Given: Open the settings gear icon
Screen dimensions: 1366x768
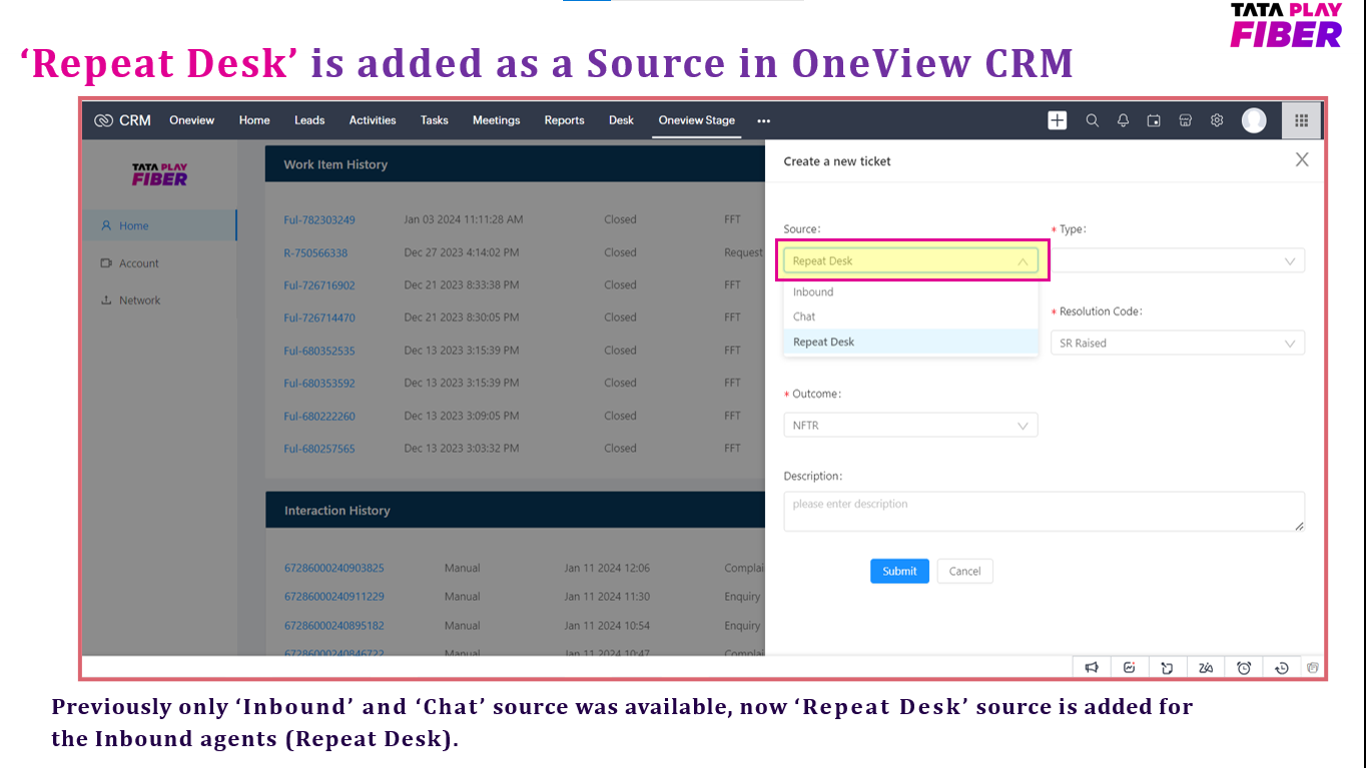Looking at the screenshot, I should [x=1217, y=120].
